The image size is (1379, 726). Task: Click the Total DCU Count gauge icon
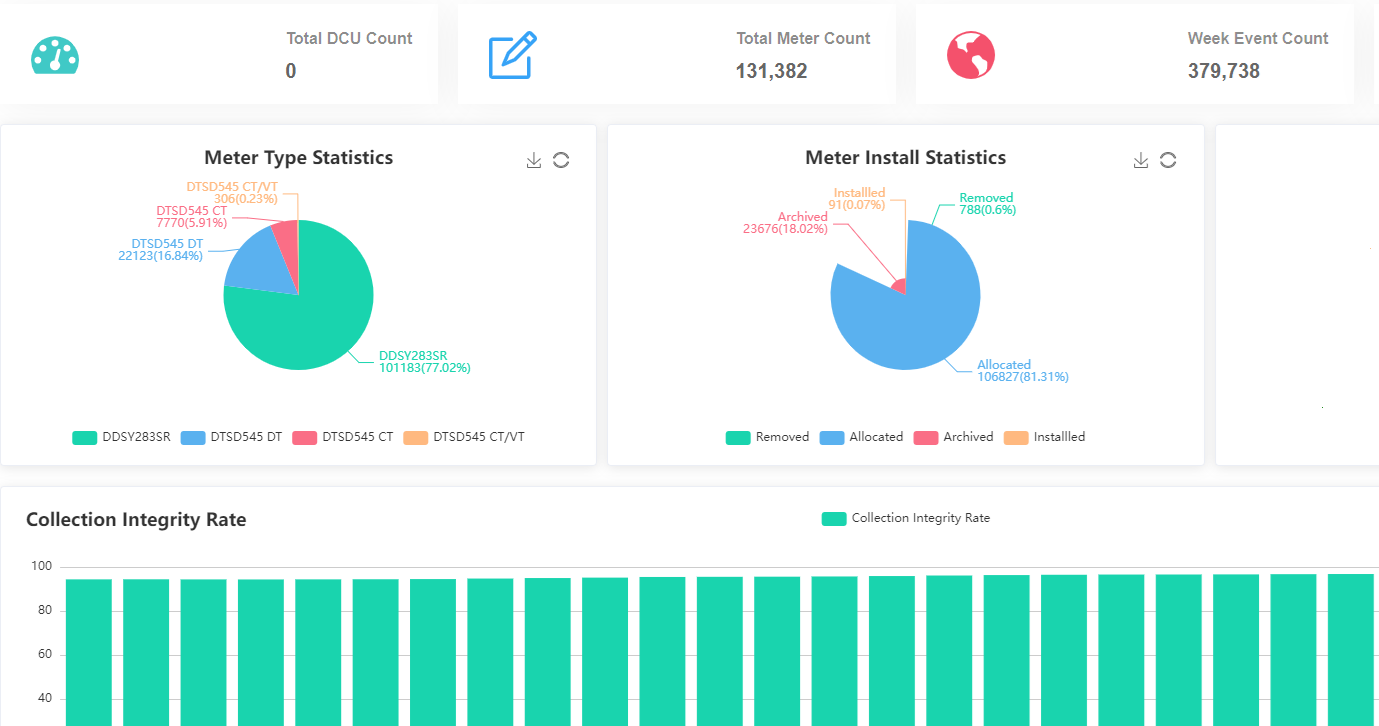(55, 56)
